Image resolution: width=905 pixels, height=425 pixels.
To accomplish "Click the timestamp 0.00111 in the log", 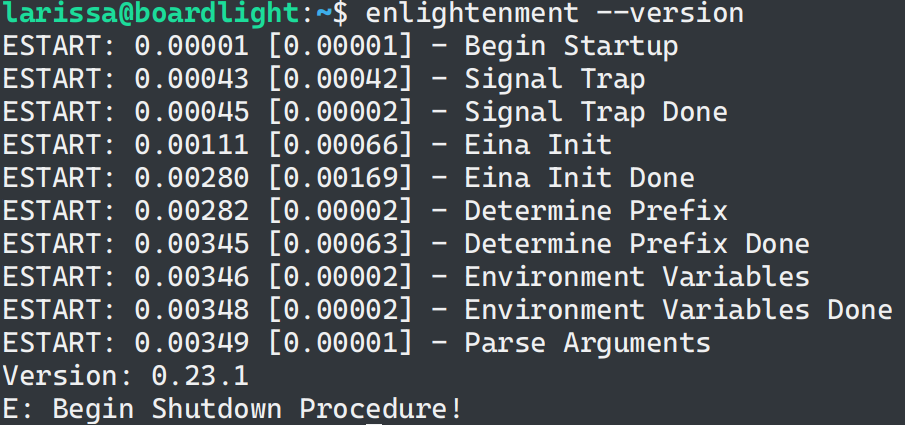I will click(192, 146).
